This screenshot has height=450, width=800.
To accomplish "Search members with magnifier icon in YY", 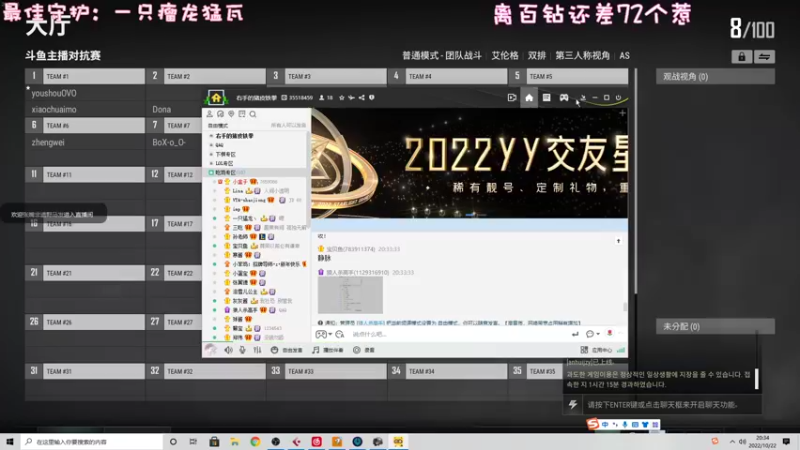I will coord(253,114).
